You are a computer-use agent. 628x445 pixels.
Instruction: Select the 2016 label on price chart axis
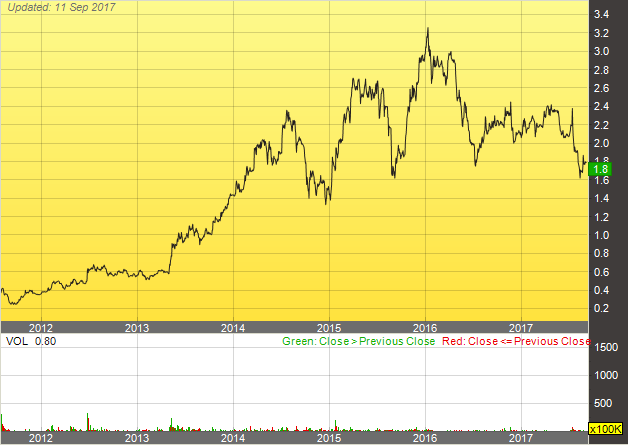425,328
